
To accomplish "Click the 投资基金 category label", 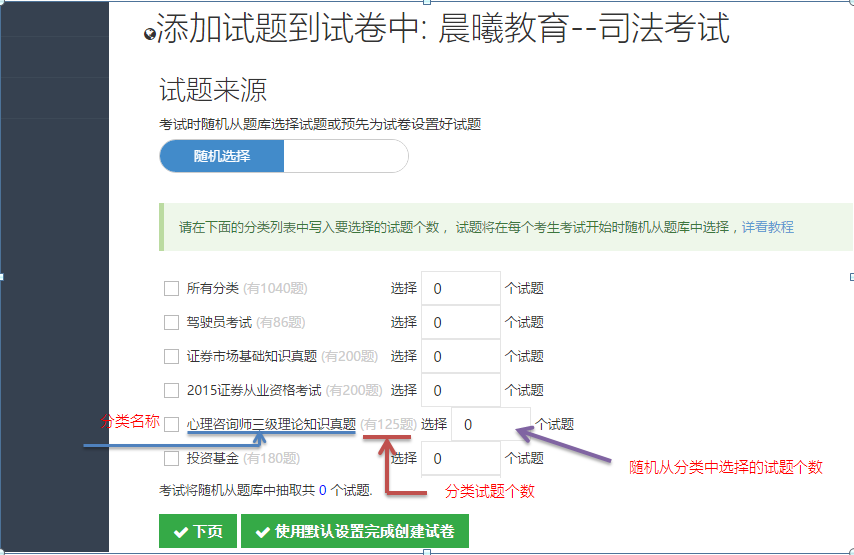I will 212,458.
